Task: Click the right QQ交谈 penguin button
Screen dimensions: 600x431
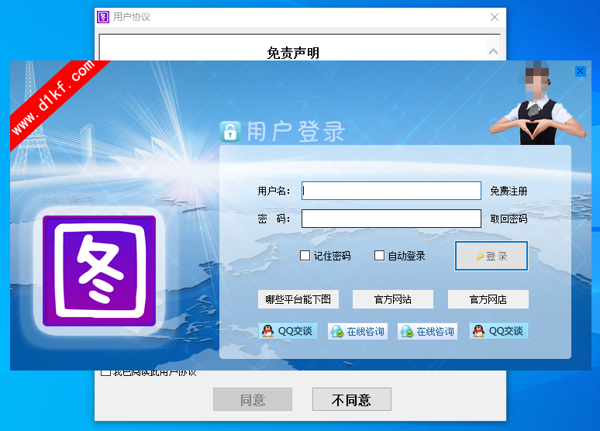Action: pyautogui.click(x=499, y=331)
